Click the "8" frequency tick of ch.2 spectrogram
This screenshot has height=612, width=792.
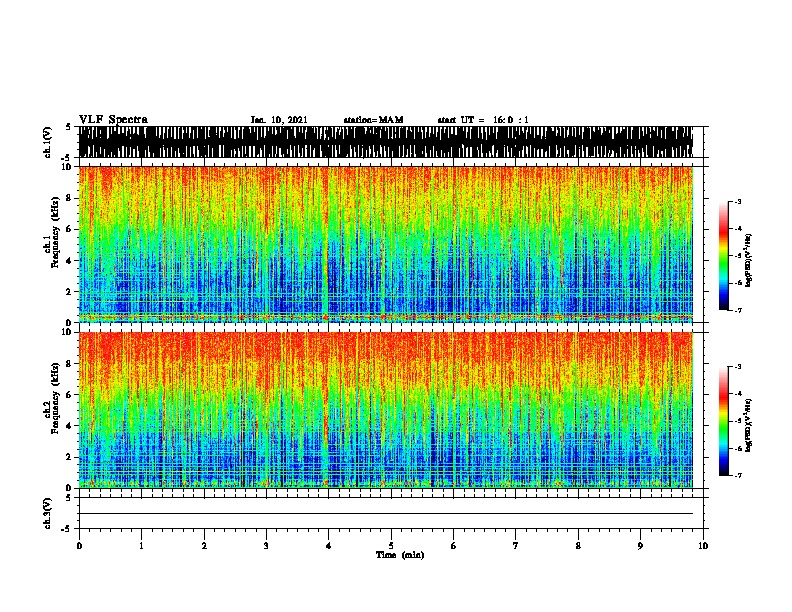click(70, 364)
